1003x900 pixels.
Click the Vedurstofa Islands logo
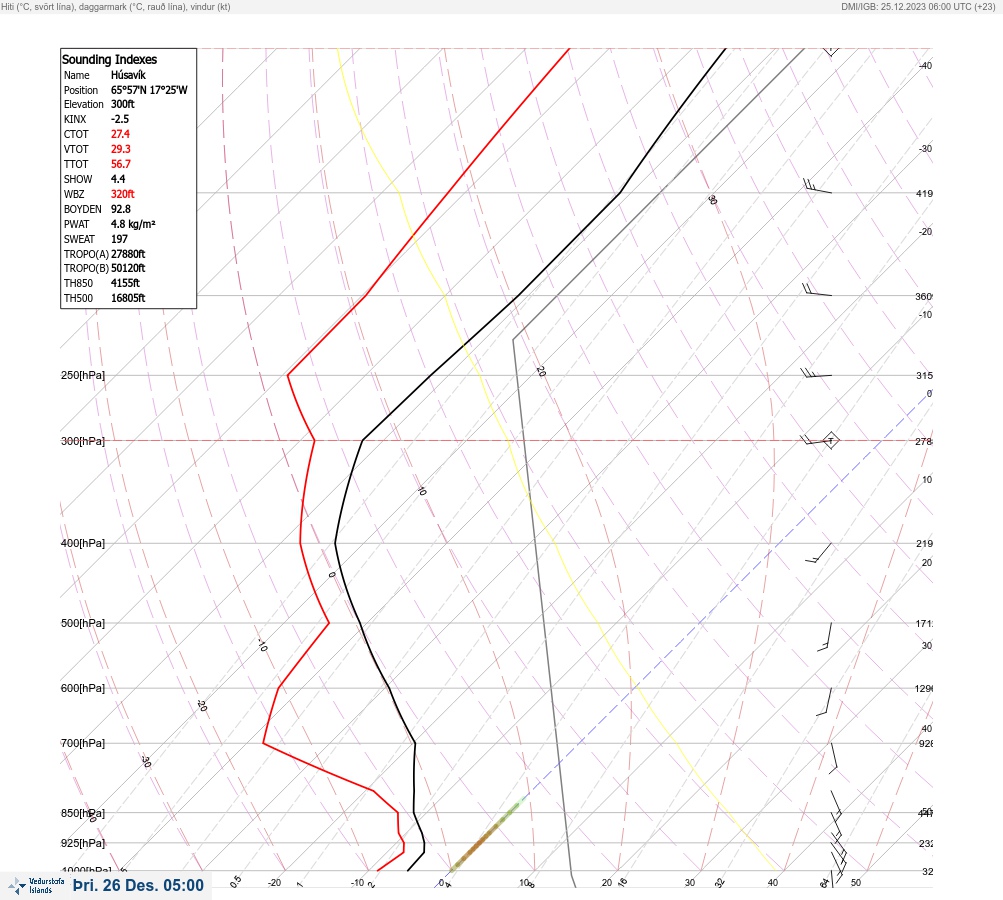tap(36, 885)
